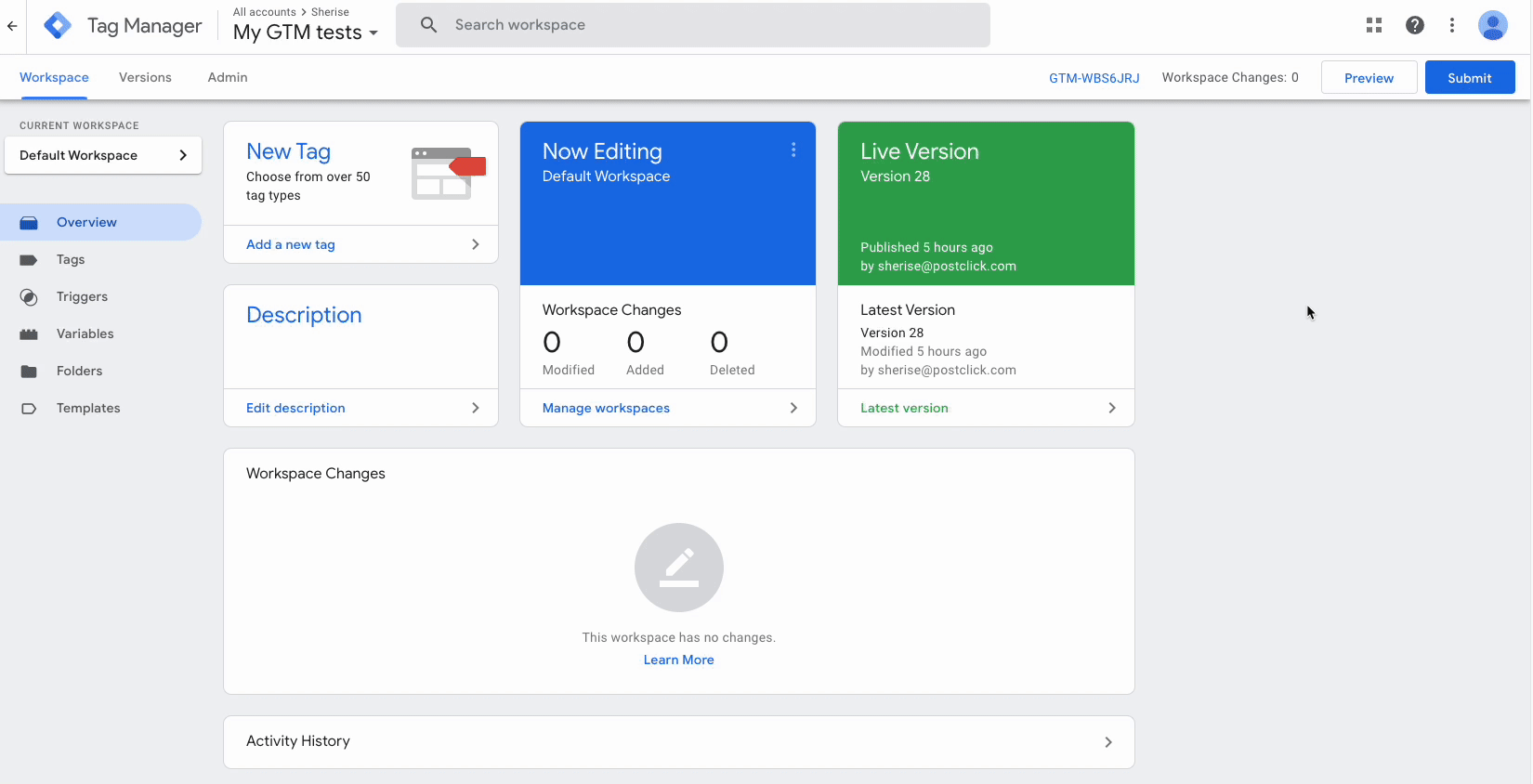Open the Help question mark icon
The image size is (1533, 784).
coord(1414,25)
